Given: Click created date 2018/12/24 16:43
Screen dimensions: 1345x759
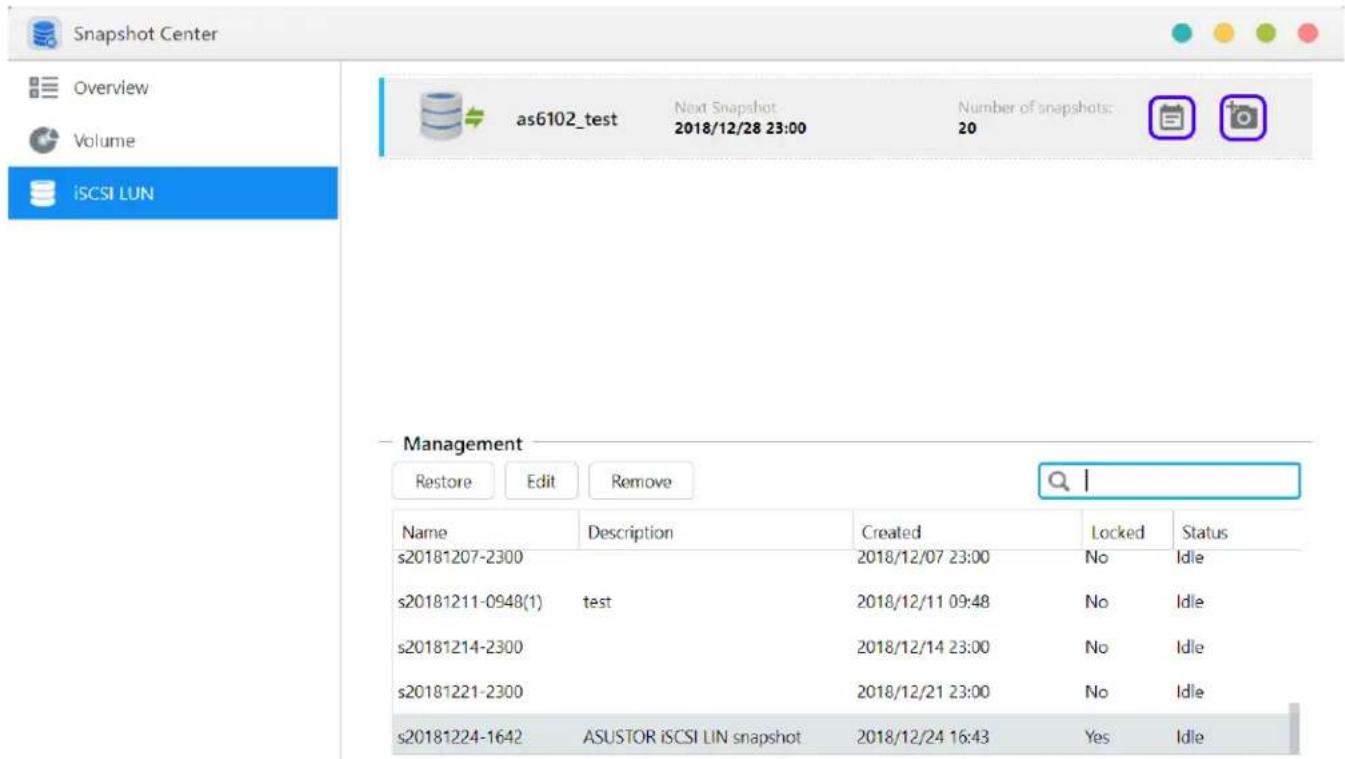Looking at the screenshot, I should pos(923,738).
